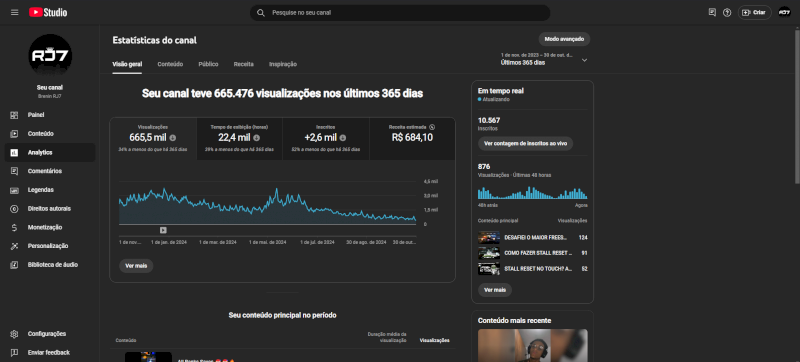Click info icon beside +2,6 mil subscribers
Screen dimensions: 800x362
click(343, 138)
